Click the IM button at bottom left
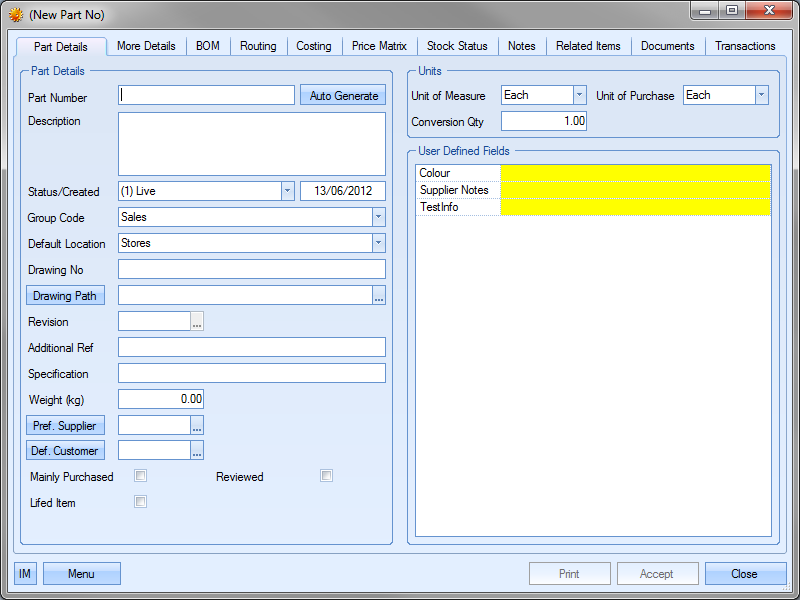Viewport: 800px width, 600px height. click(25, 574)
